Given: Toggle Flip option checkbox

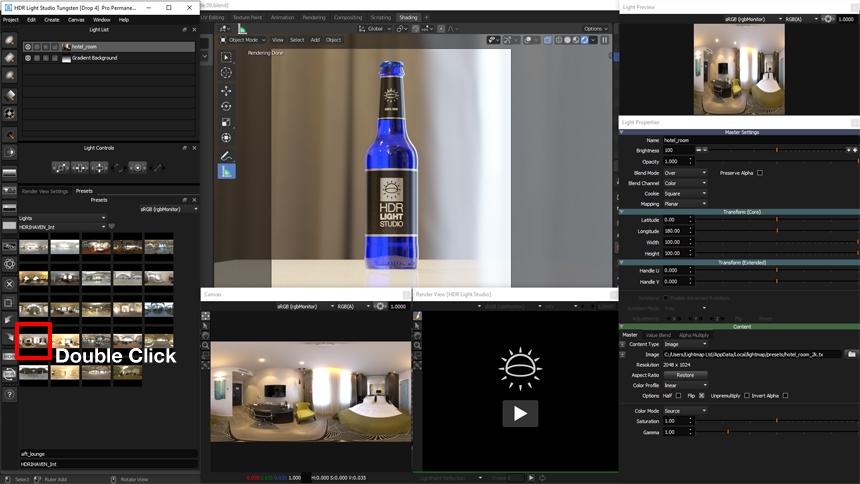Looking at the screenshot, I should 701,396.
